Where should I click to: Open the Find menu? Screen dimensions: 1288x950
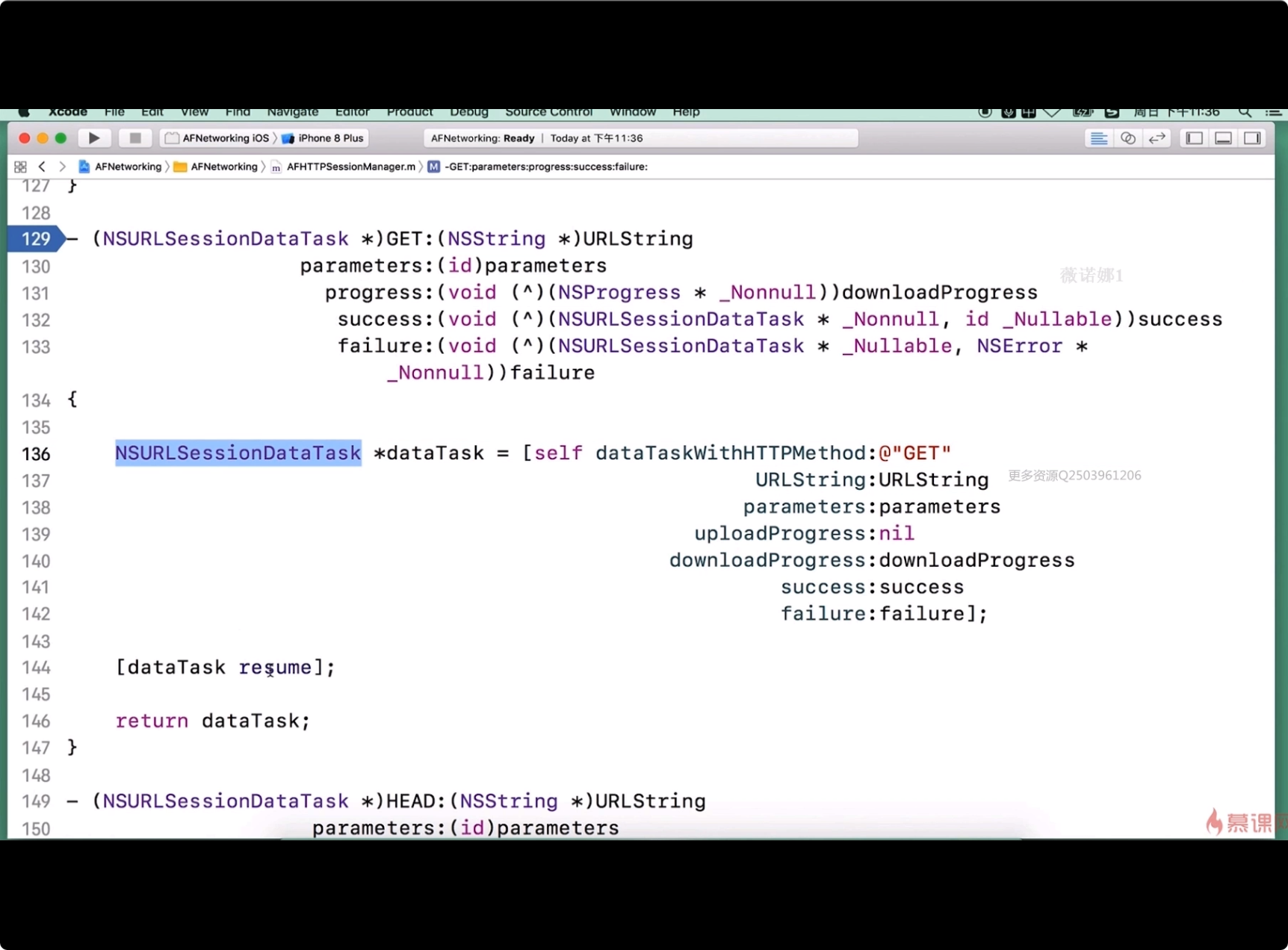238,112
